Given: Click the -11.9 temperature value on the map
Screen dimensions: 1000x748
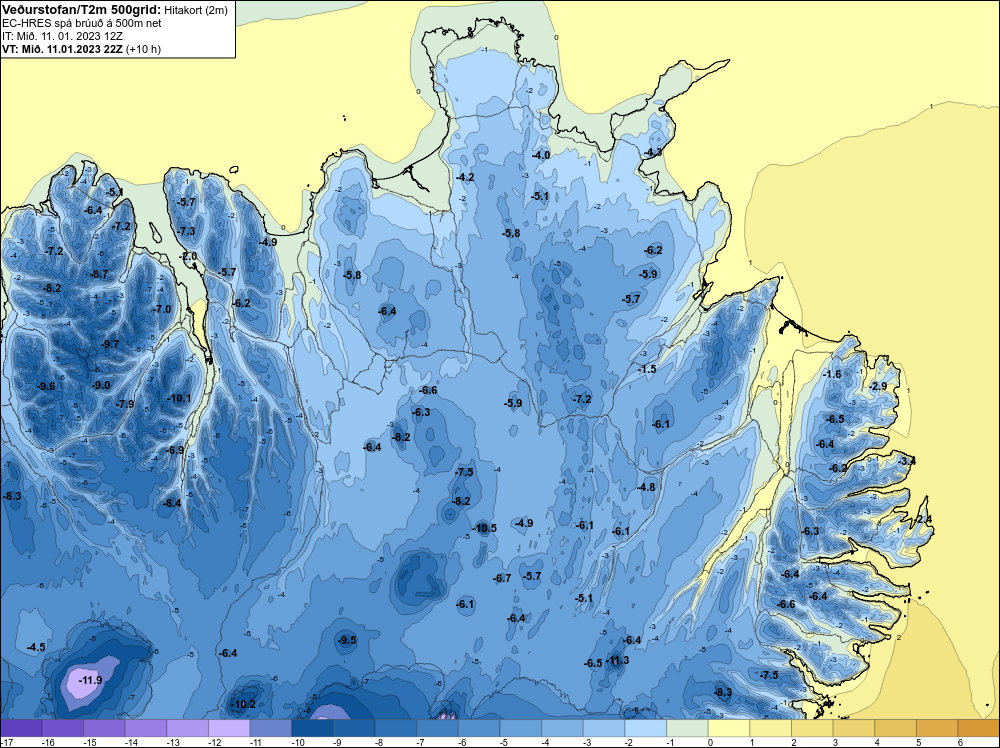Looking at the screenshot, I should pyautogui.click(x=90, y=680).
